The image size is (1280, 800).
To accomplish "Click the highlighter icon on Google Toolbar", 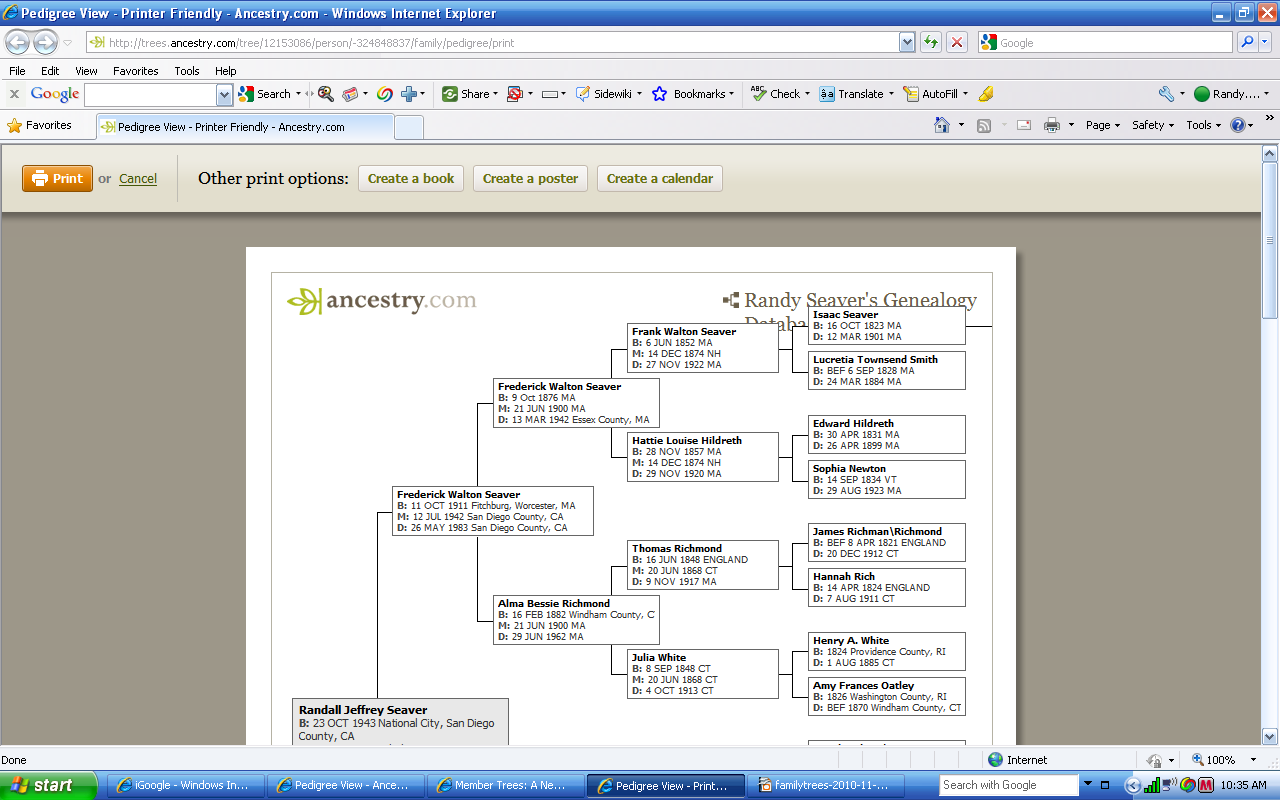I will click(x=985, y=93).
